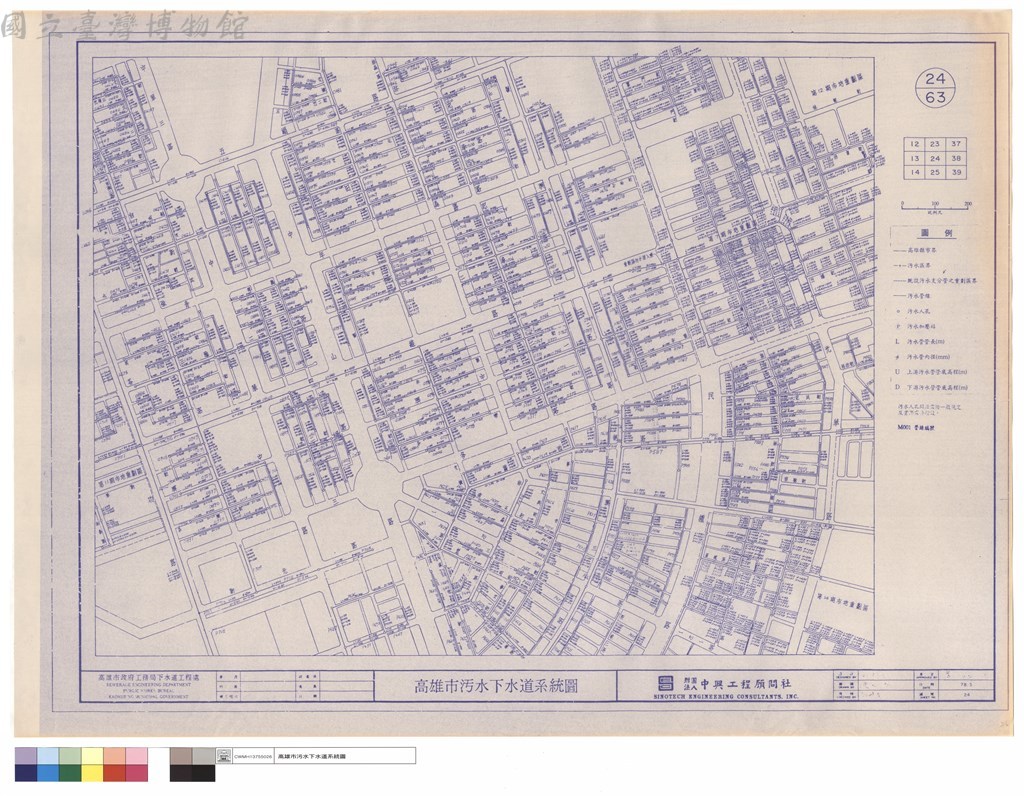Viewport: 1024px width, 796px height.
Task: Click legend entry L 污水管管長(m)
Action: pos(920,342)
